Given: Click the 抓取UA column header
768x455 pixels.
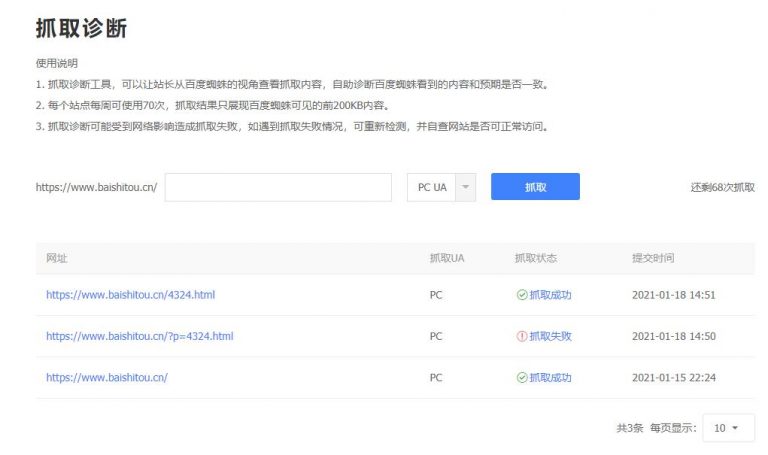Looking at the screenshot, I should pos(446,258).
